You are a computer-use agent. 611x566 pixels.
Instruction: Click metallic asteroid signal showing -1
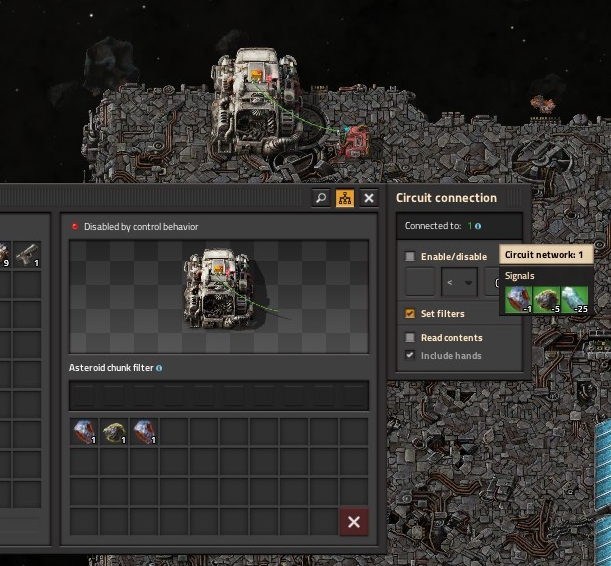(518, 300)
